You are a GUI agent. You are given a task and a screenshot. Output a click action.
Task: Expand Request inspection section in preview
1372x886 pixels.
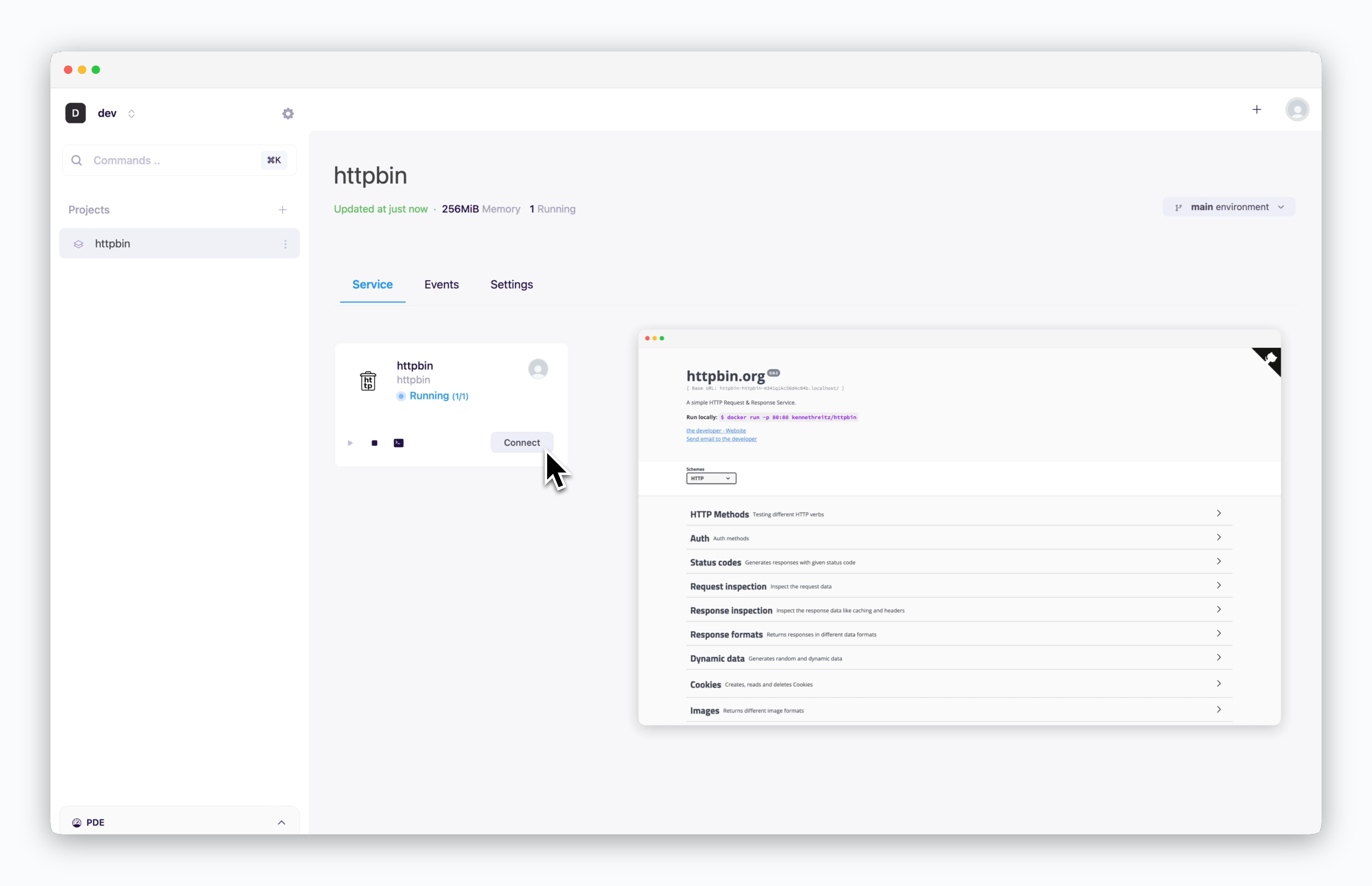point(959,586)
